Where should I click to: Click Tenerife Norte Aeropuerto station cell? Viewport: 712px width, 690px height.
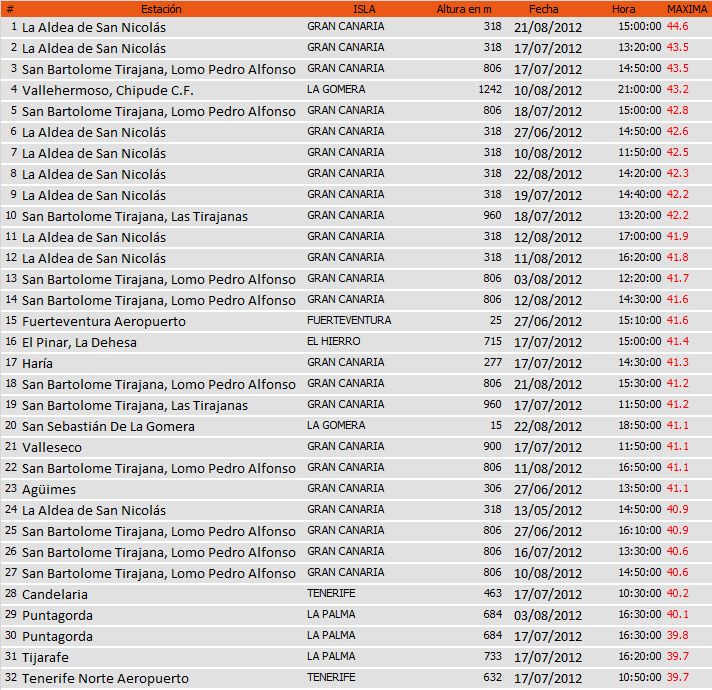point(105,678)
